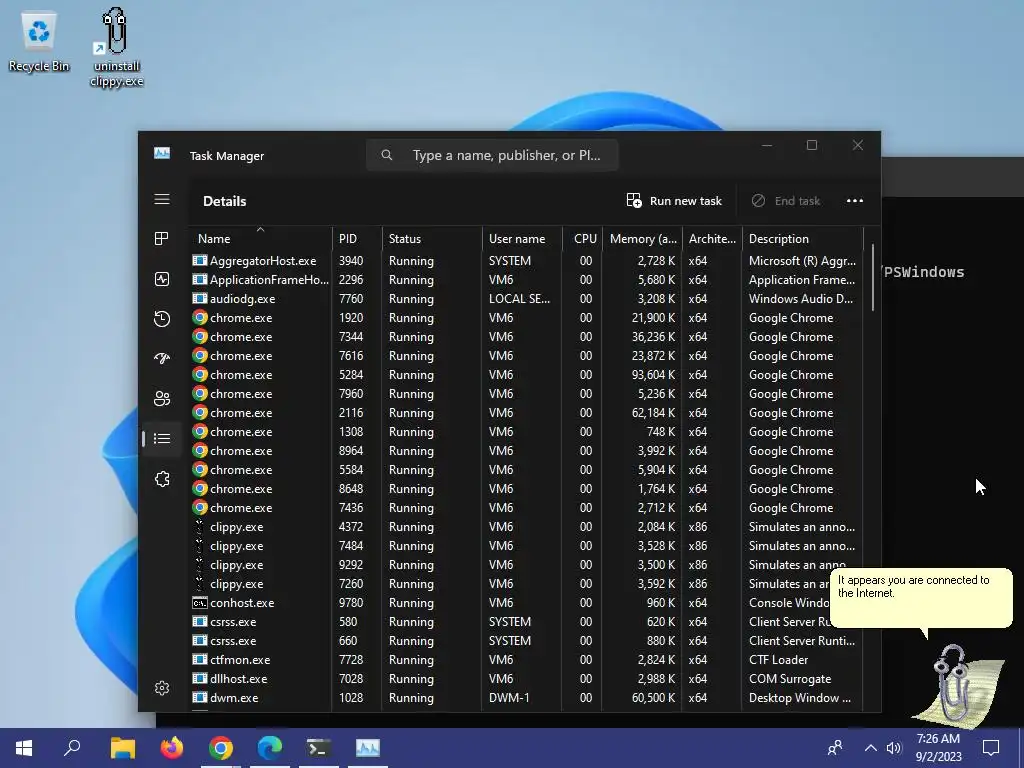Click the End task button
Viewport: 1024px width, 768px height.
[786, 200]
